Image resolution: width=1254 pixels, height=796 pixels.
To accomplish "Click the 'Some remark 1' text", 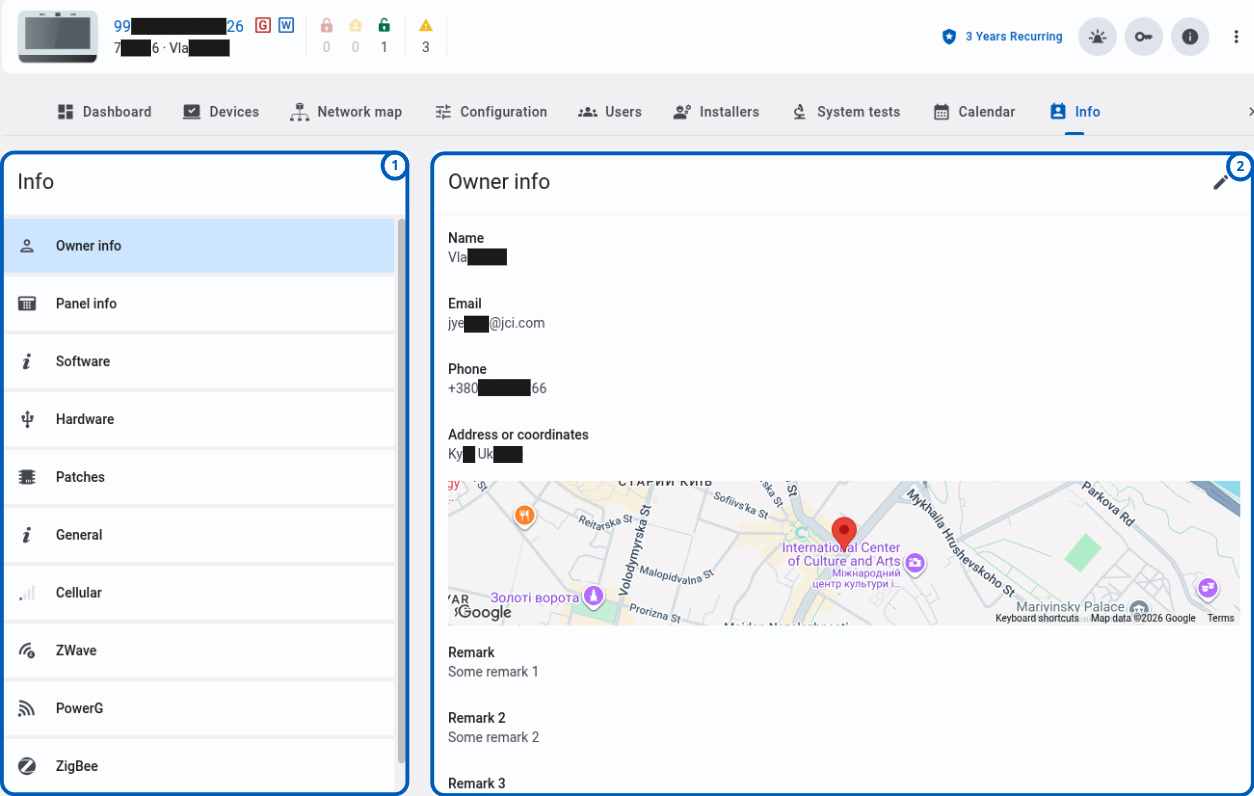I will tap(493, 672).
